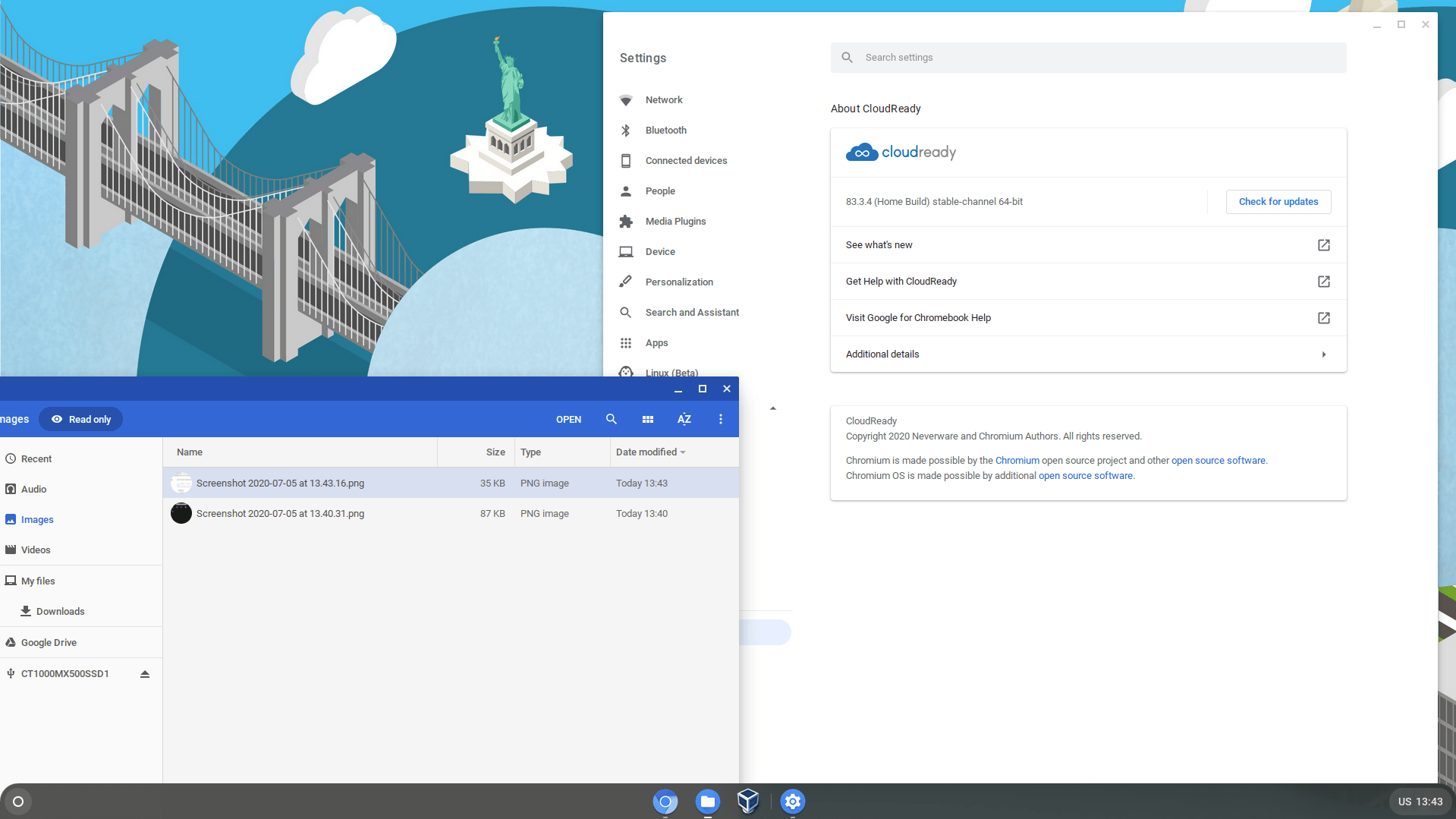Click first open source software link
1456x819 pixels.
[1218, 461]
